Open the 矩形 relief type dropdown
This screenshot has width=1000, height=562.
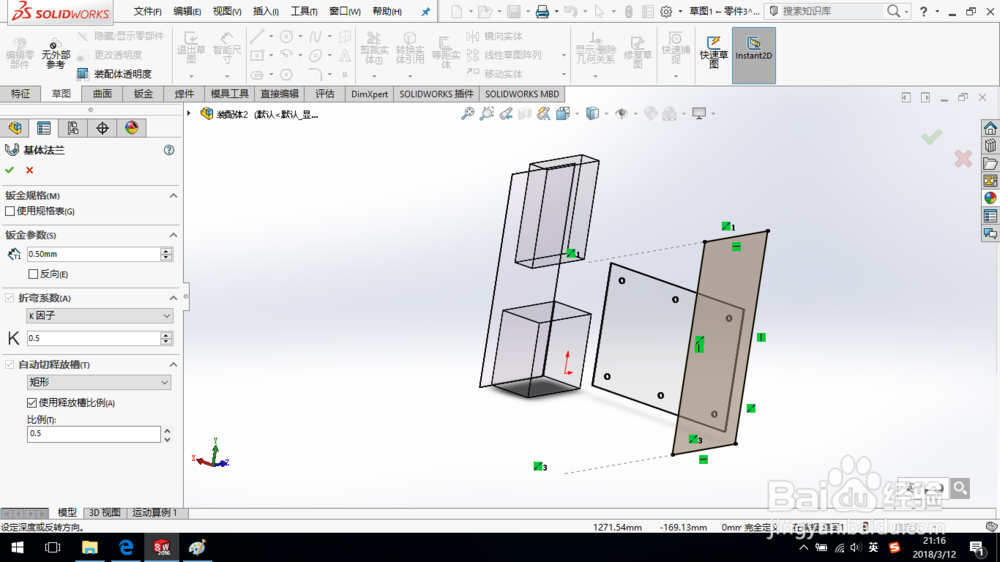point(99,382)
